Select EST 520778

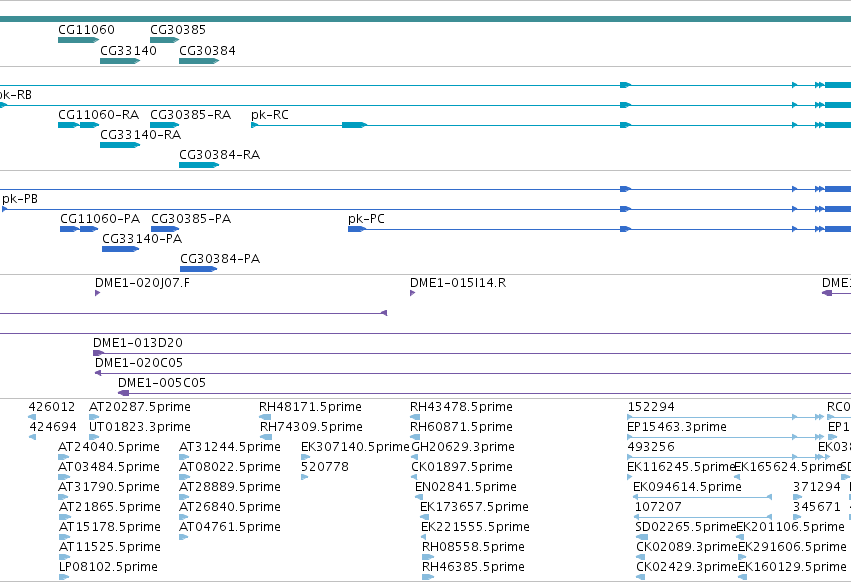(304, 477)
